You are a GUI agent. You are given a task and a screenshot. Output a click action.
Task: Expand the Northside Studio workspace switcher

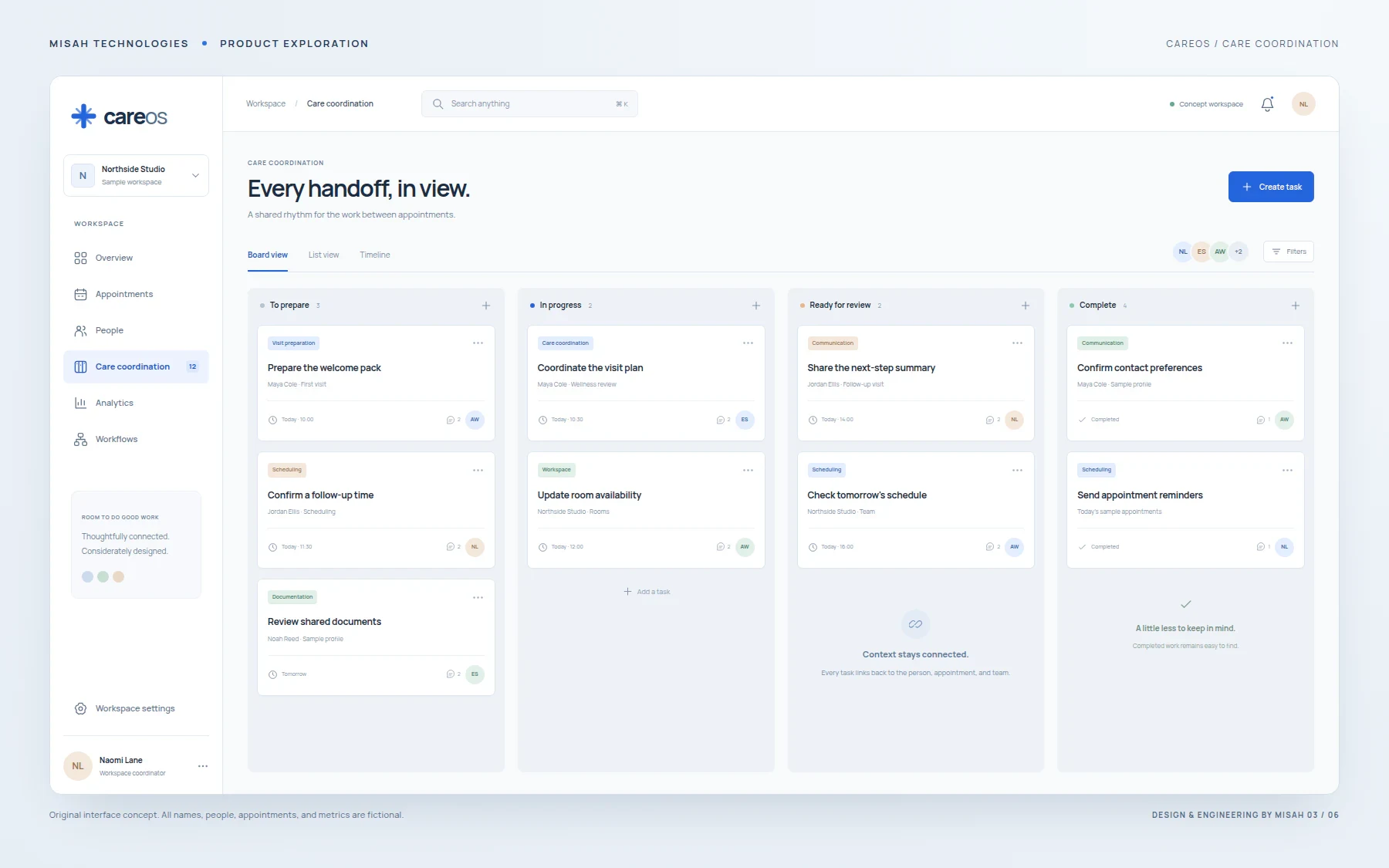pos(136,175)
